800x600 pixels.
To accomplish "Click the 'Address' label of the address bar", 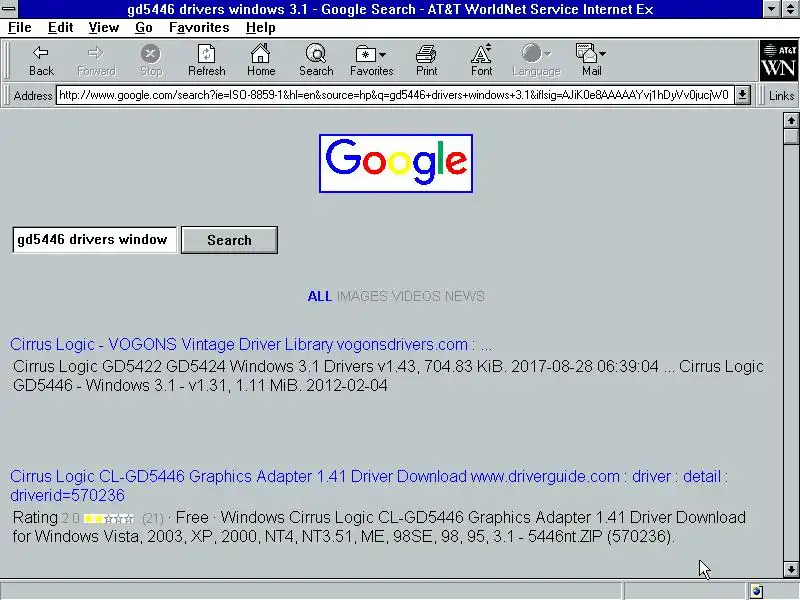I will 33,95.
